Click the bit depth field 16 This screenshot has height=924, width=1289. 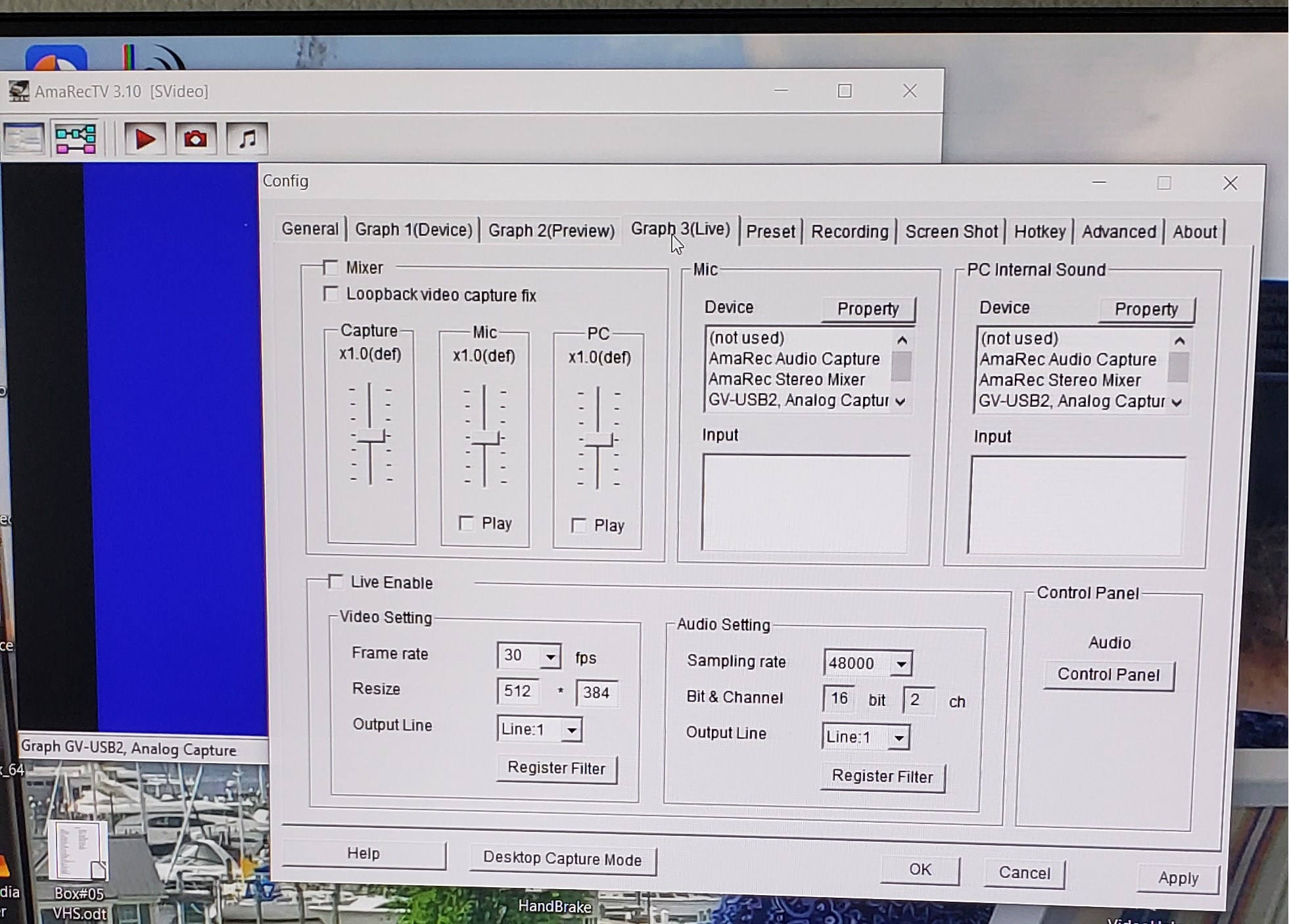point(839,698)
